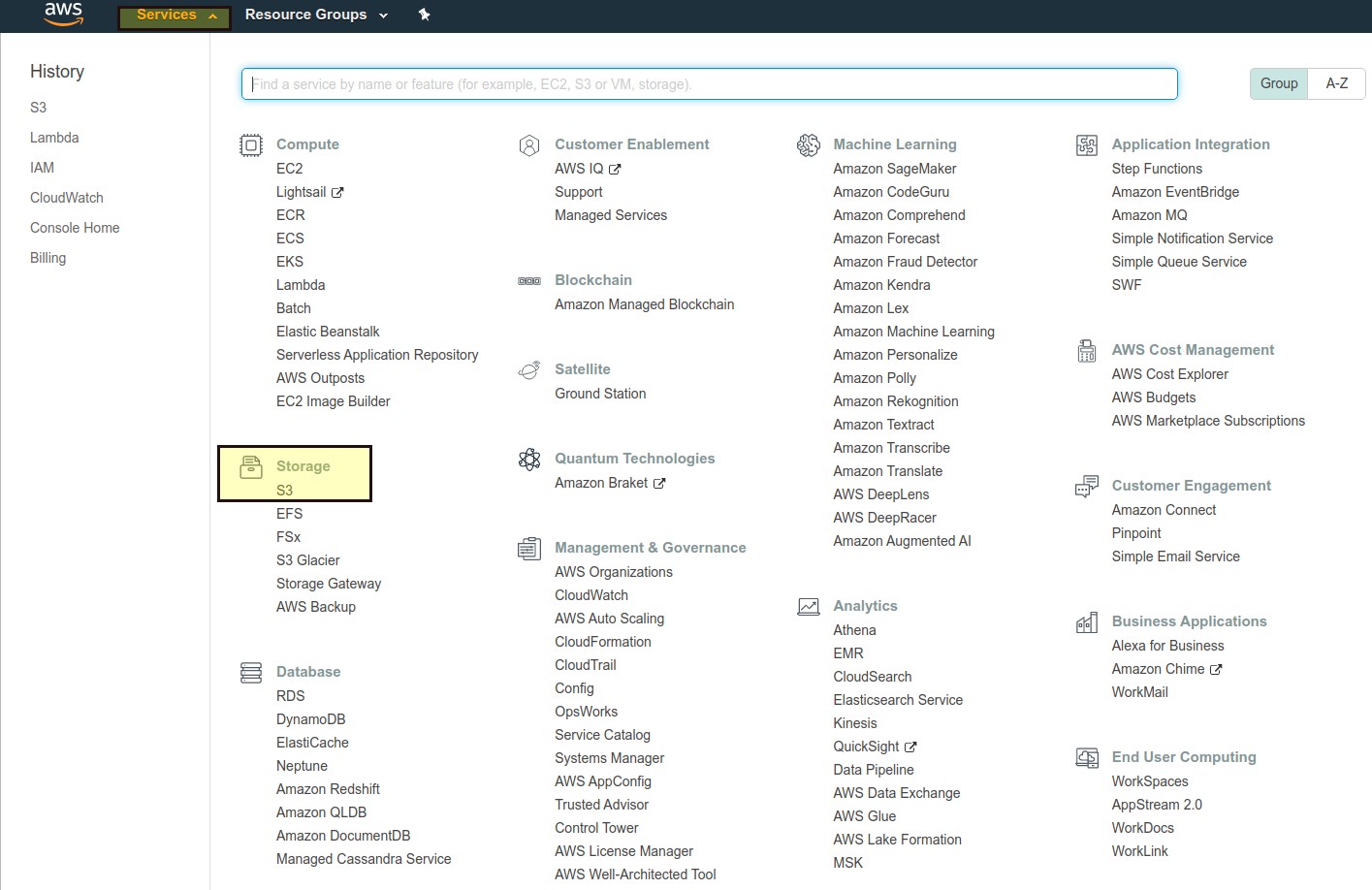This screenshot has width=1372, height=890.
Task: Click the Management & Governance clipboard icon
Action: pyautogui.click(x=529, y=549)
